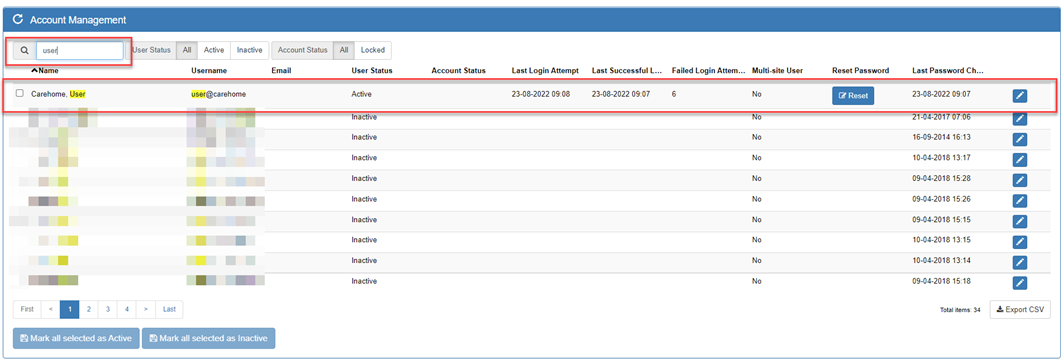The height and width of the screenshot is (364, 1063).
Task: Sort by the Last Password Change column
Action: pyautogui.click(x=948, y=70)
